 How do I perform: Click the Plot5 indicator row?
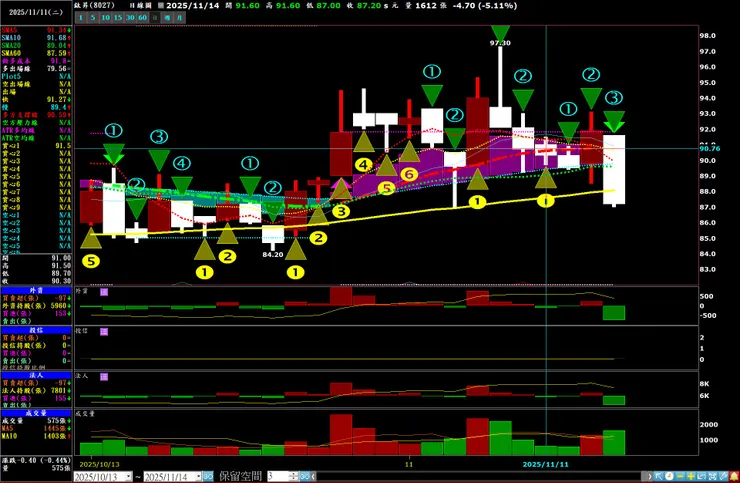[x=36, y=76]
